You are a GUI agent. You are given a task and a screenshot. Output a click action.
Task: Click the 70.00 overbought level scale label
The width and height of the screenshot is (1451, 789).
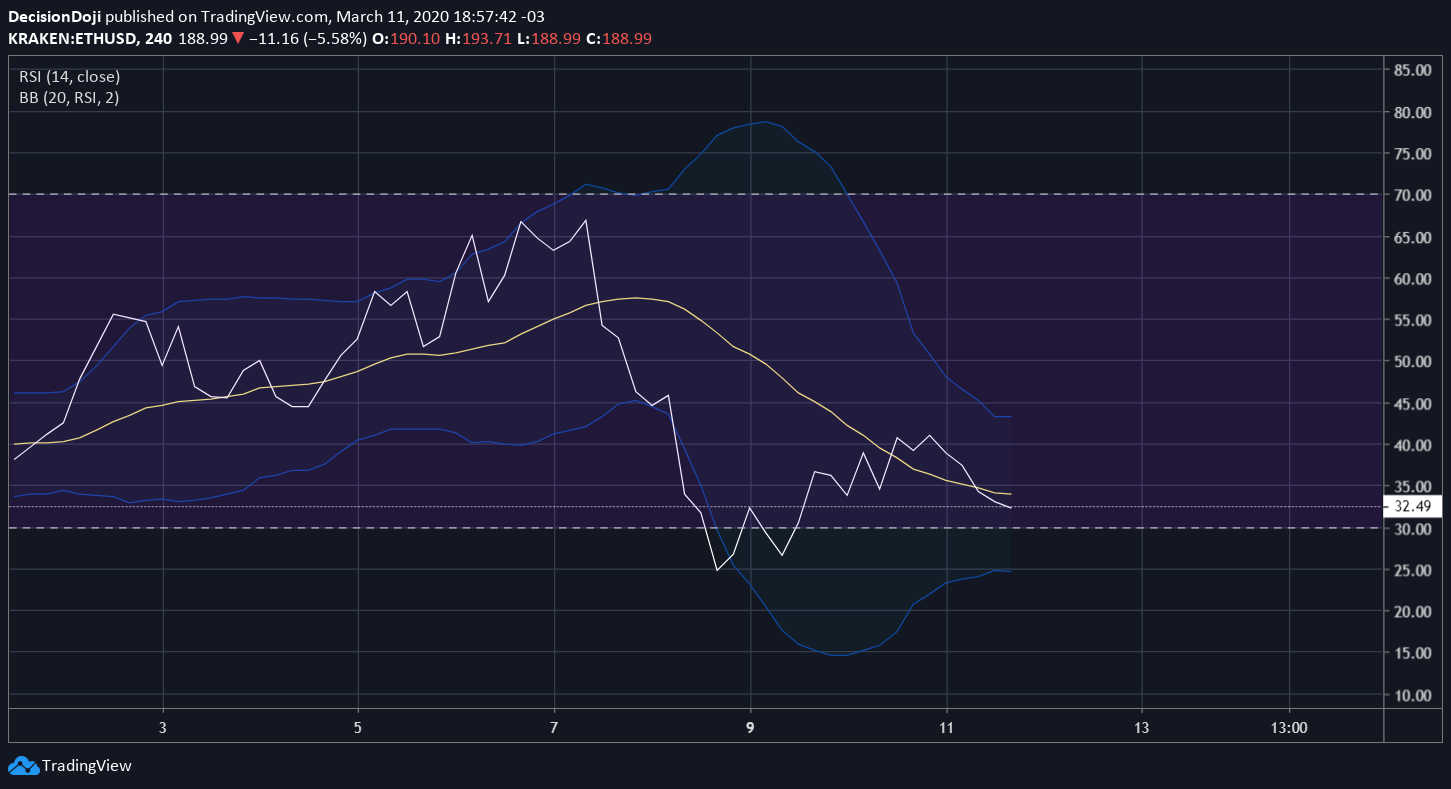1411,195
